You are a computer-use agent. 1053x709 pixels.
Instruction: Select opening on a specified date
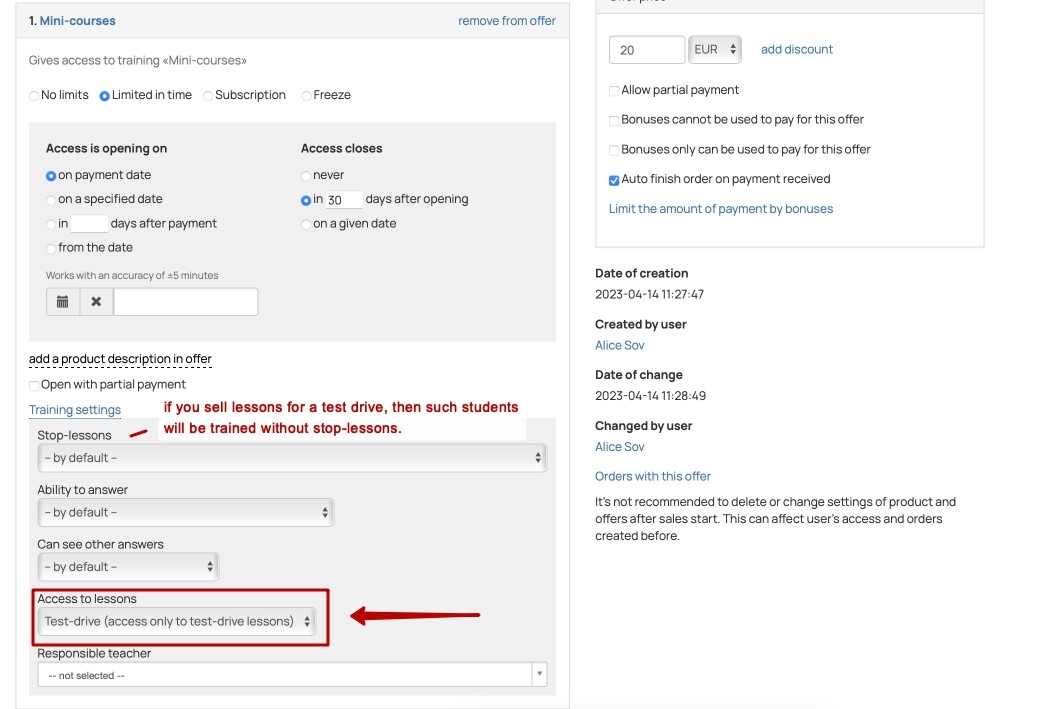[51, 200]
